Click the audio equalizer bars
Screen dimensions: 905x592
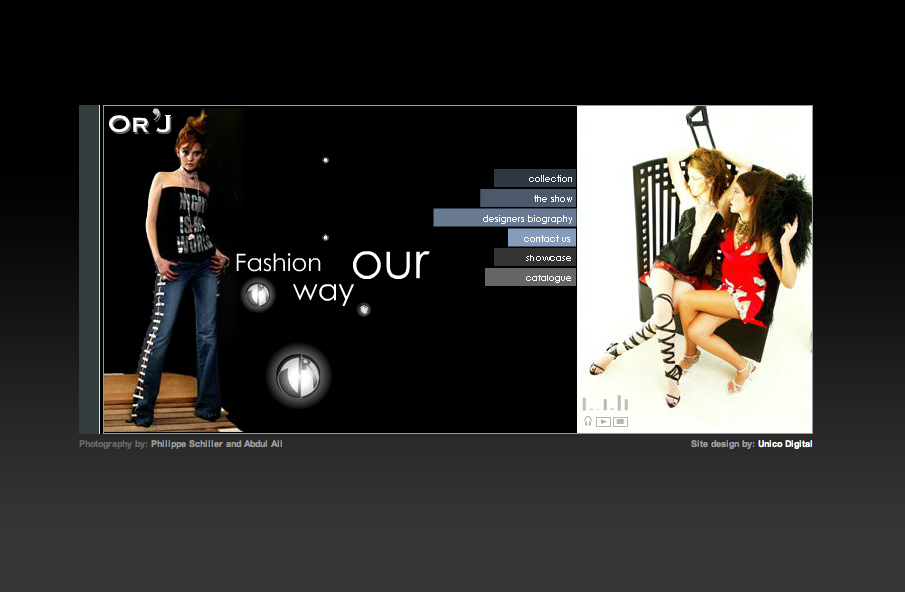(606, 403)
